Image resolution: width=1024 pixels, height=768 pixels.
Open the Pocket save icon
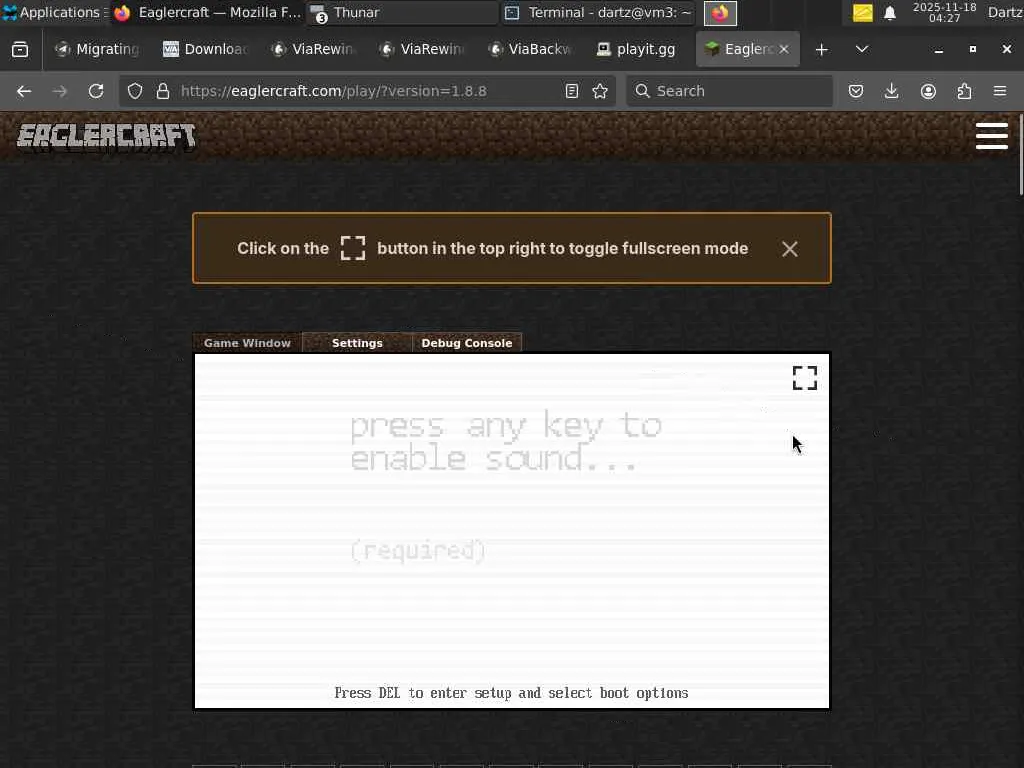click(856, 91)
